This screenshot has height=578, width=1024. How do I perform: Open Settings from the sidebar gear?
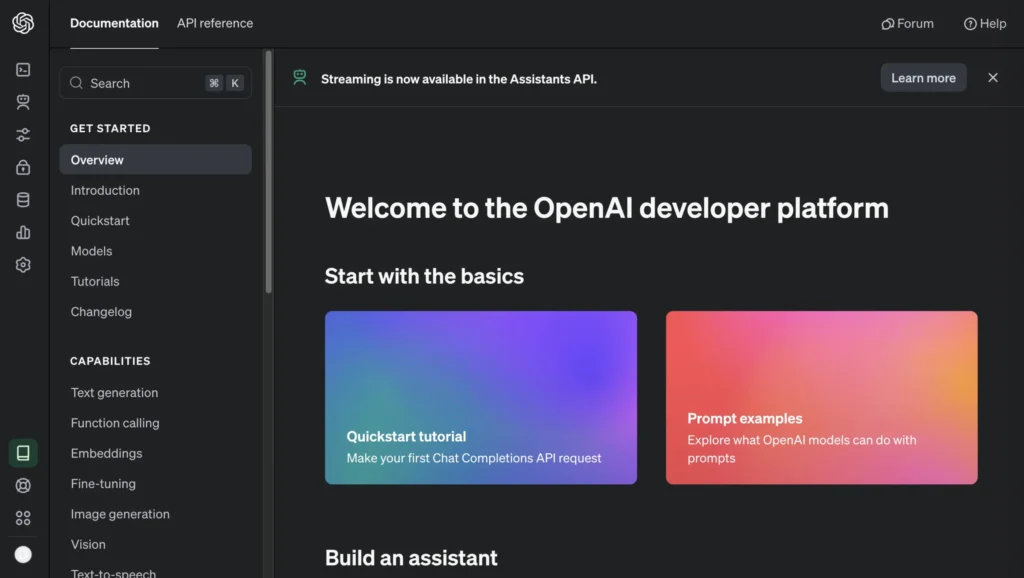click(x=23, y=264)
